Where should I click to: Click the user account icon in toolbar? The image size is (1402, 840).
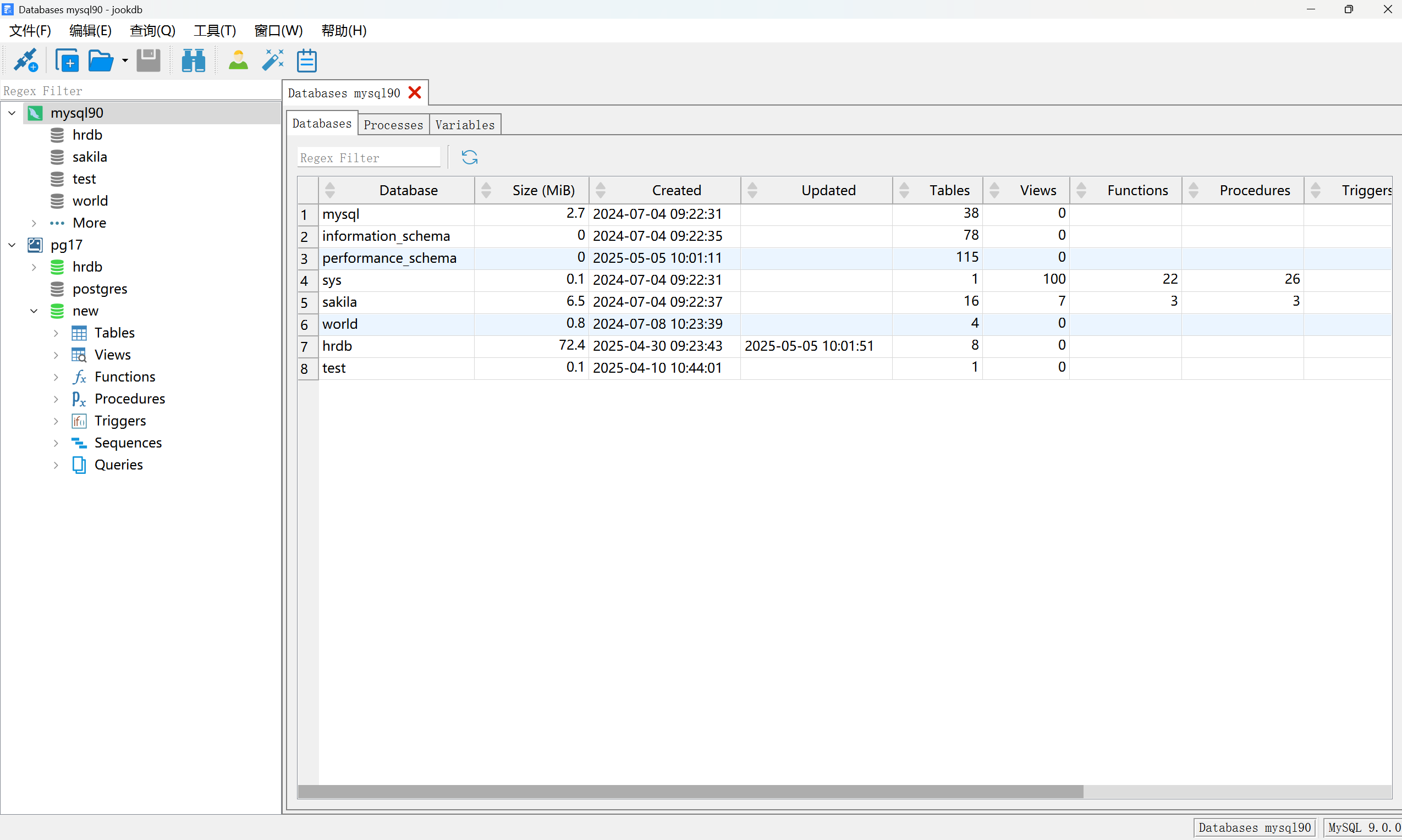(238, 60)
